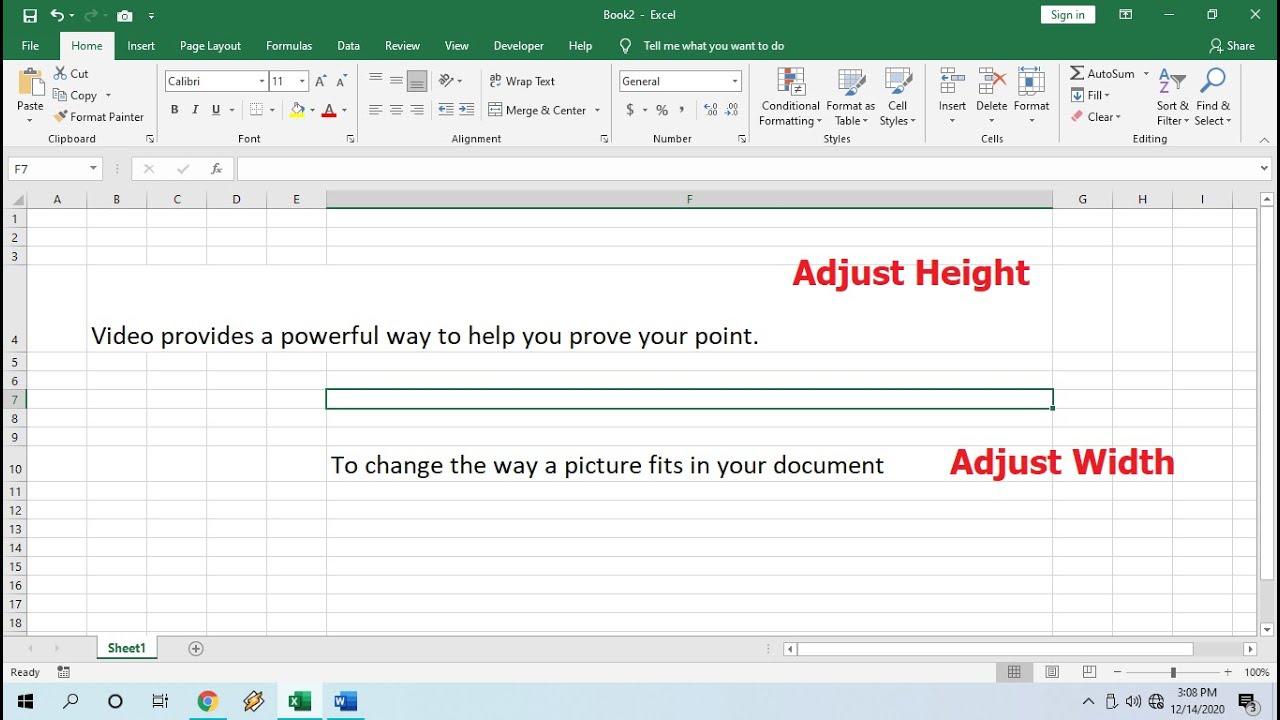
Task: Toggle Italic formatting
Action: [195, 110]
